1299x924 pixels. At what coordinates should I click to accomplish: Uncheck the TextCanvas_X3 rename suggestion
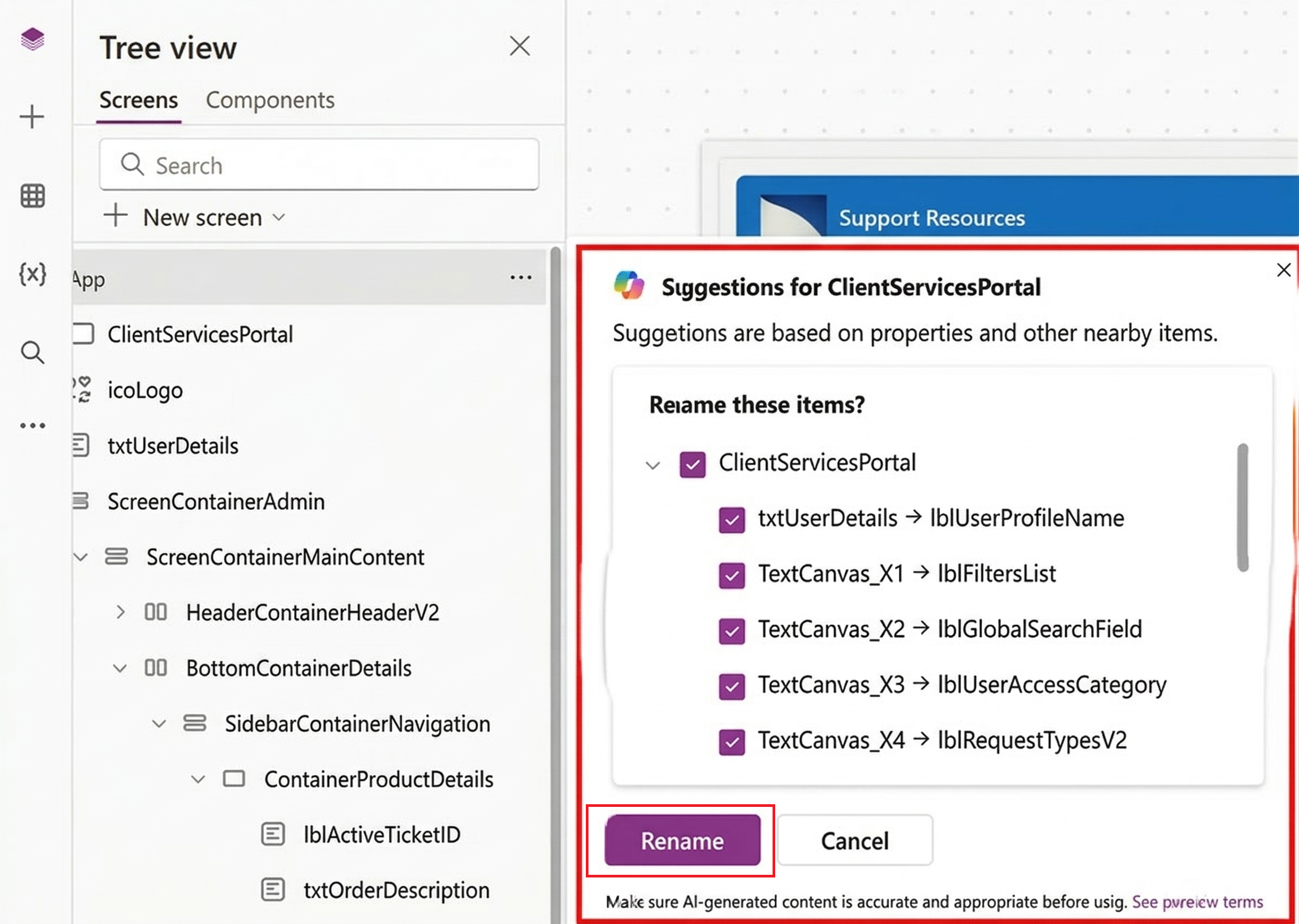(731, 687)
